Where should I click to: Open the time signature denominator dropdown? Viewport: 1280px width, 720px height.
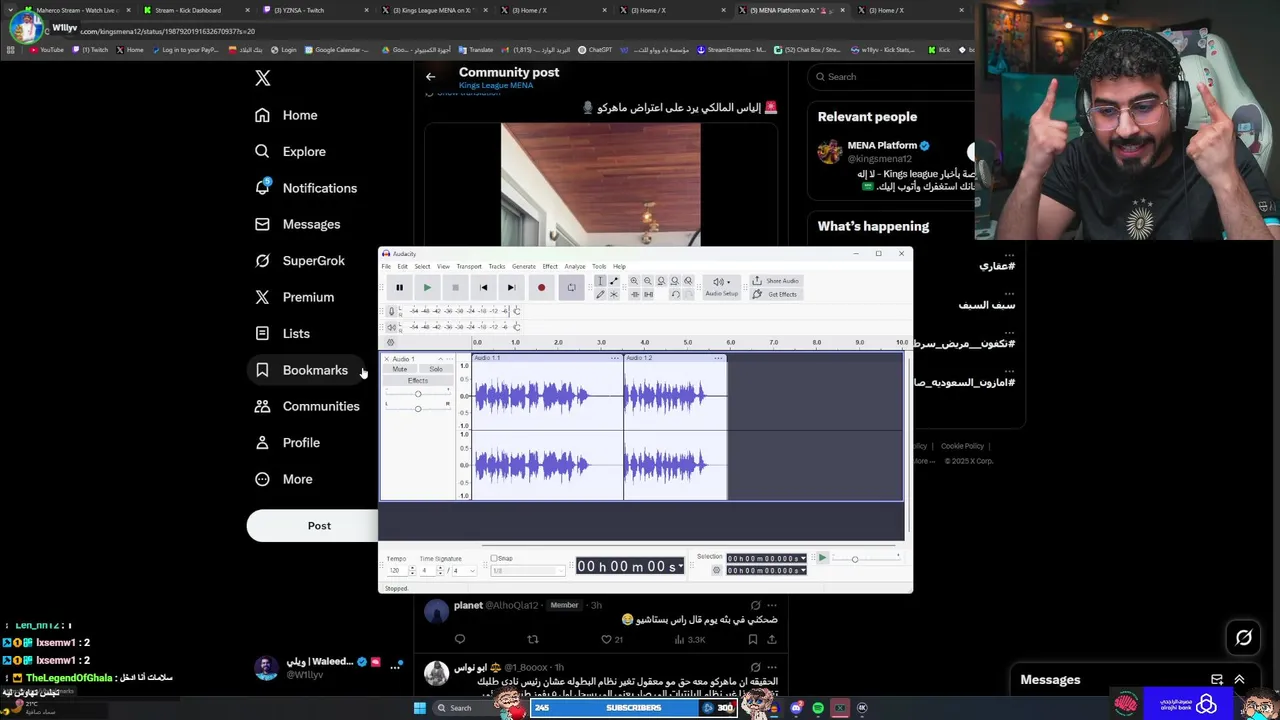coord(465,571)
